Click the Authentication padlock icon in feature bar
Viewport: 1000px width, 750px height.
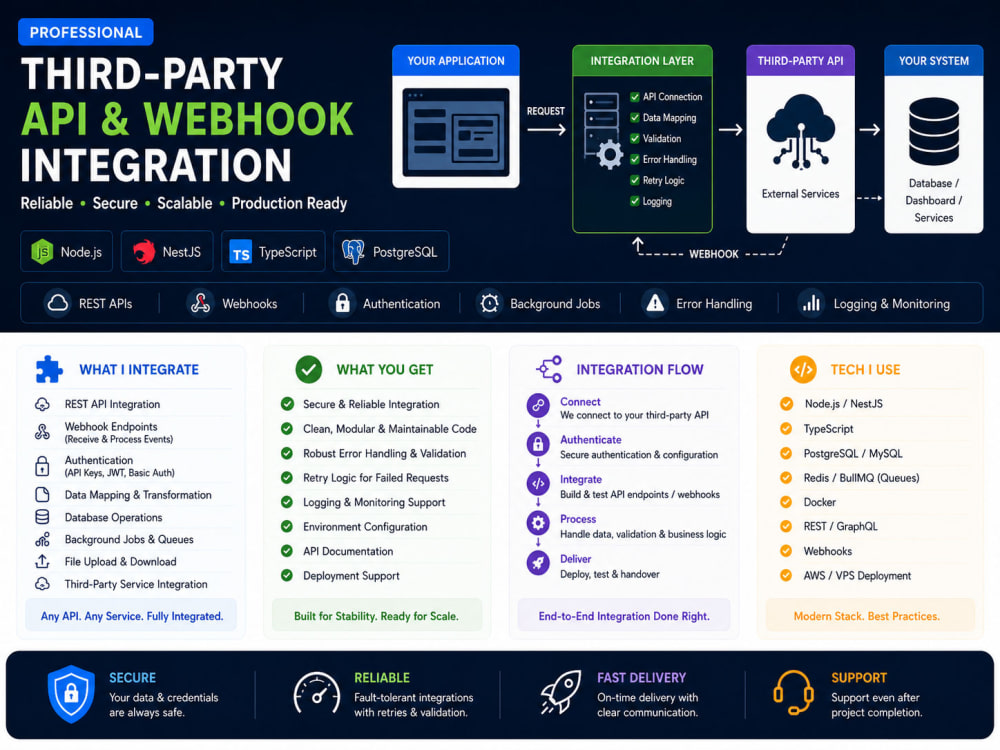pos(342,303)
